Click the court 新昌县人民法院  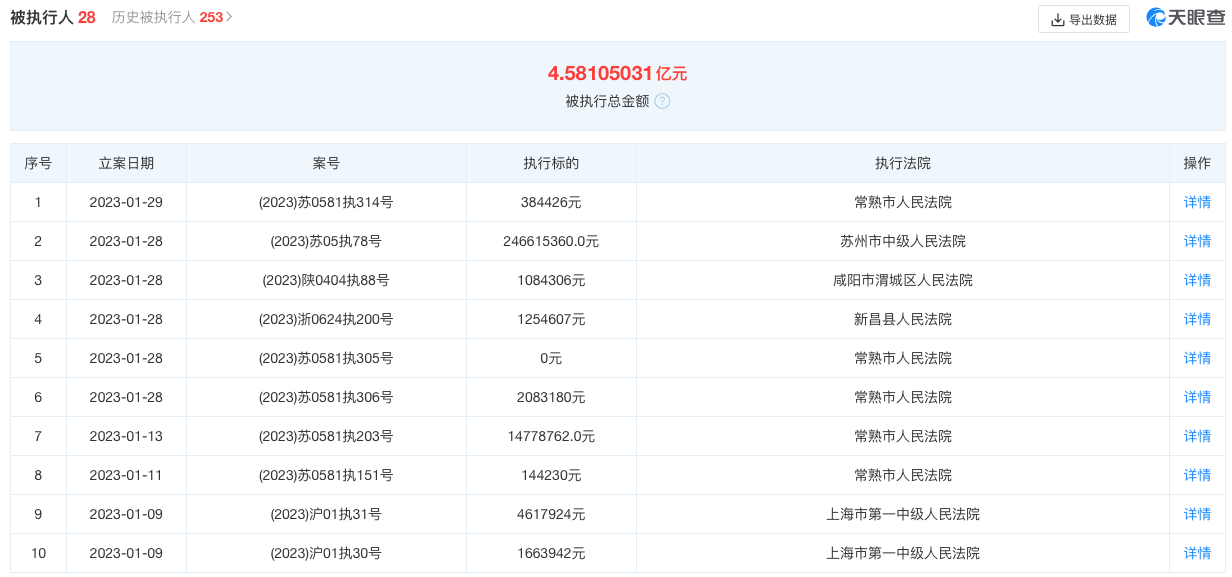(903, 319)
